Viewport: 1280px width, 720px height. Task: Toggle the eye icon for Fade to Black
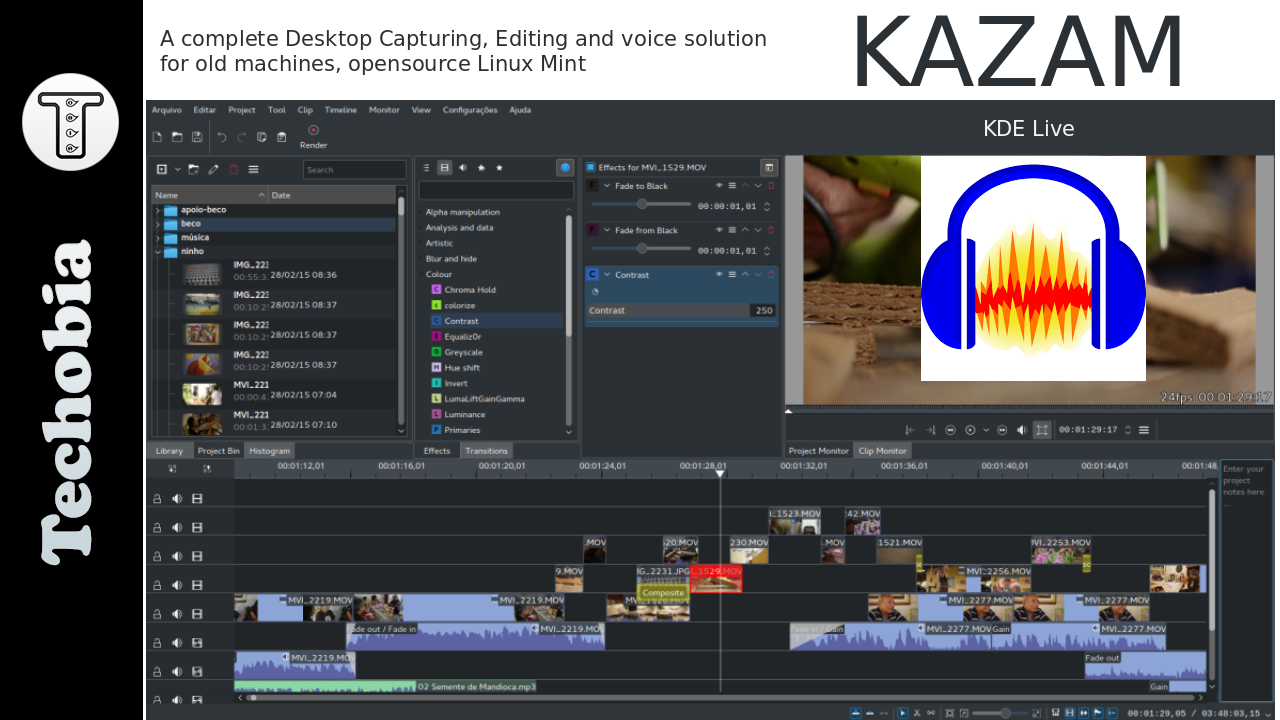[x=718, y=186]
